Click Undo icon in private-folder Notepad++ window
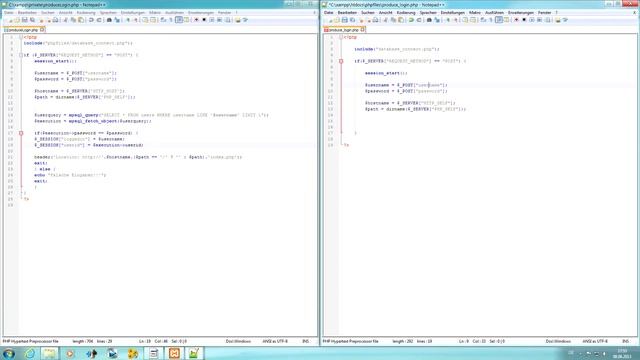Screen dimensions: 640x360 [91, 20]
